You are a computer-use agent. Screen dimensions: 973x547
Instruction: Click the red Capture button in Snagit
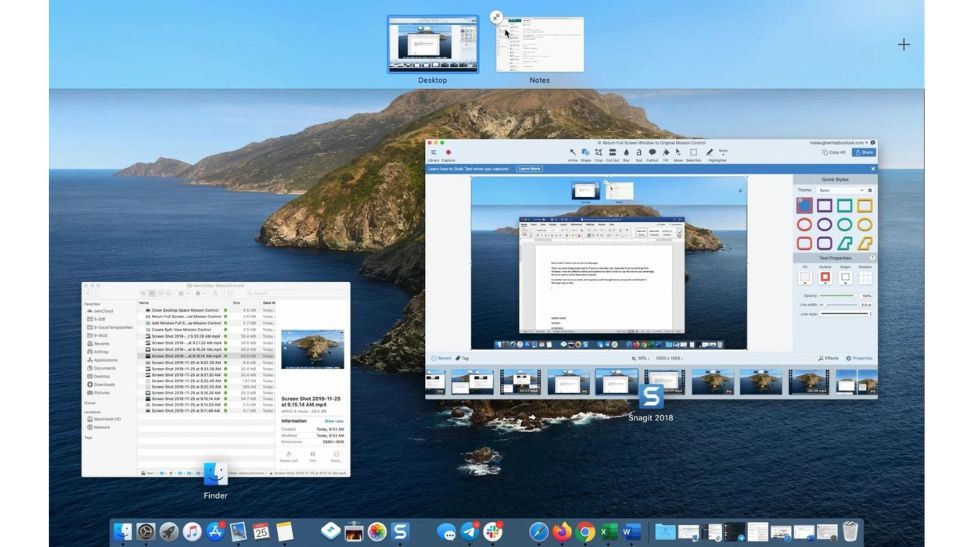(448, 155)
